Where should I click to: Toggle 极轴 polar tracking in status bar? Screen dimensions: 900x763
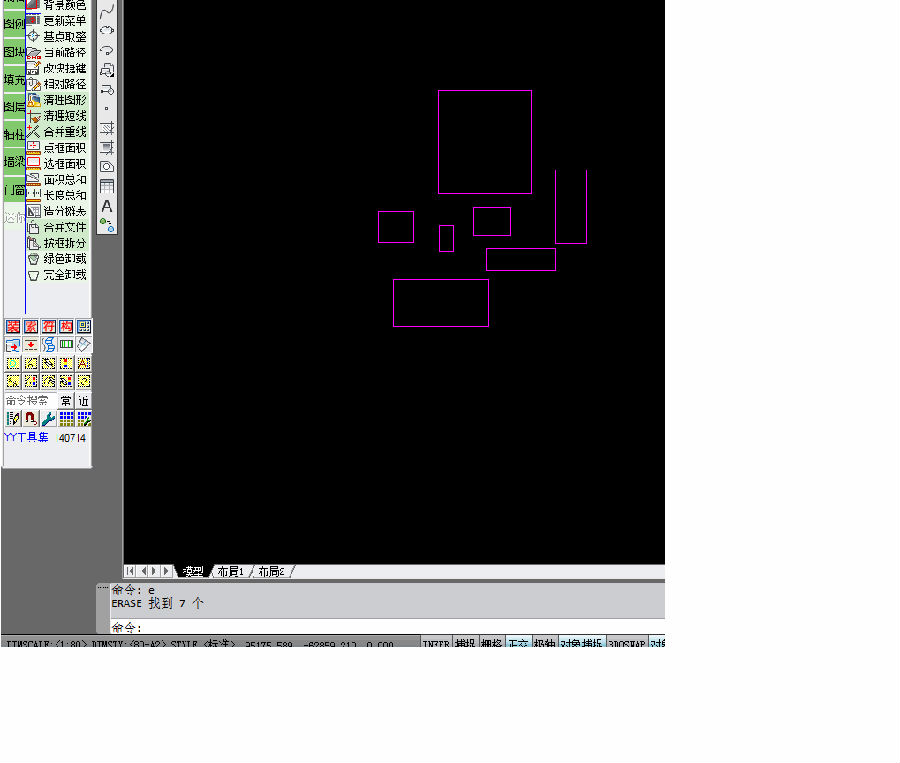[x=544, y=644]
